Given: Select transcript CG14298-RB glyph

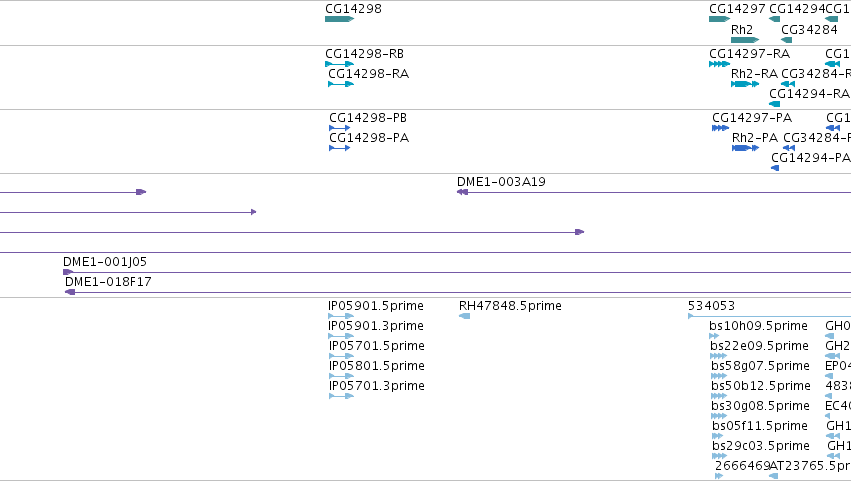Looking at the screenshot, I should [339, 64].
